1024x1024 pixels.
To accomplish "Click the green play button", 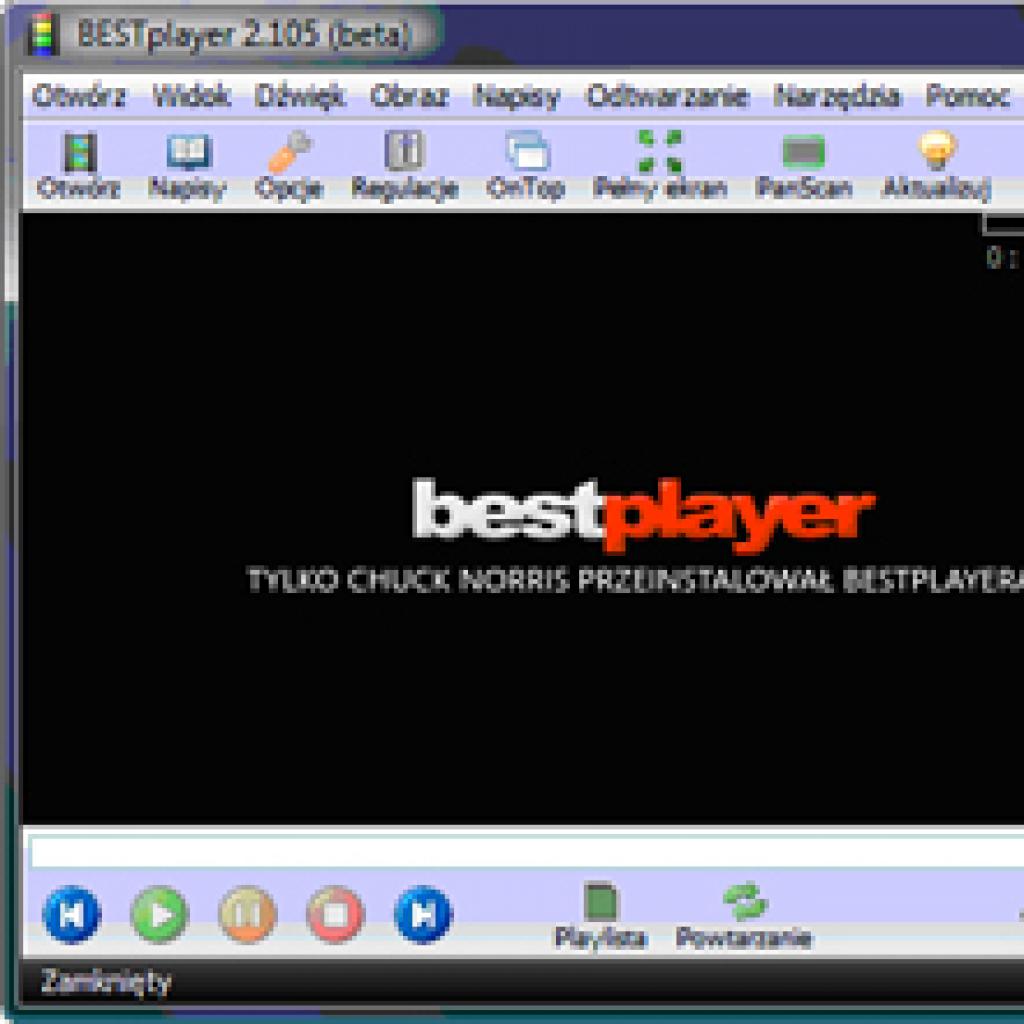I will point(159,914).
